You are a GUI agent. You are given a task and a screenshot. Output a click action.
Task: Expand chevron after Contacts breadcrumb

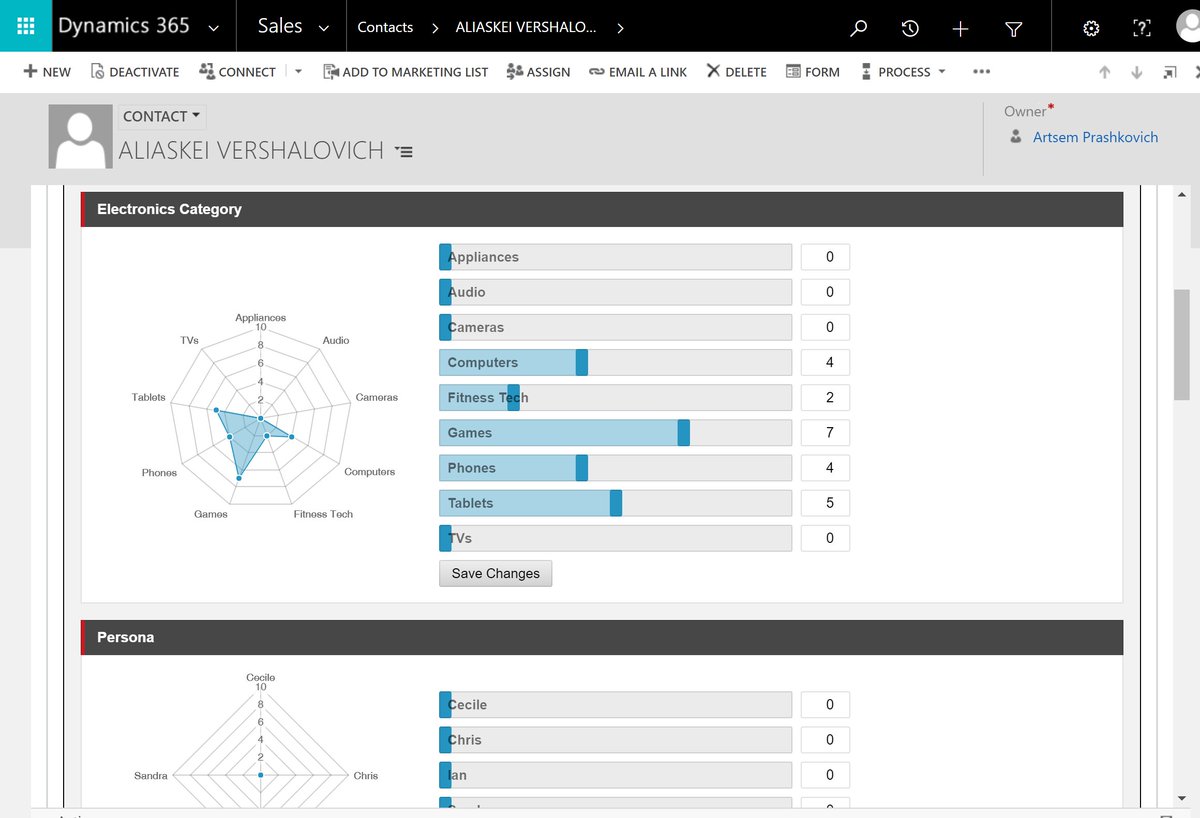[435, 28]
